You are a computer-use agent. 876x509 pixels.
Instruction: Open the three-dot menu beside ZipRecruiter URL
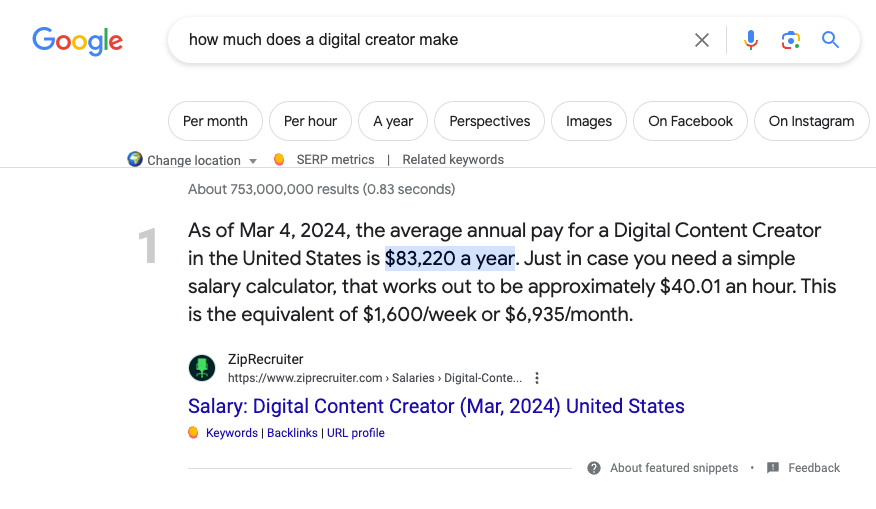[x=537, y=378]
